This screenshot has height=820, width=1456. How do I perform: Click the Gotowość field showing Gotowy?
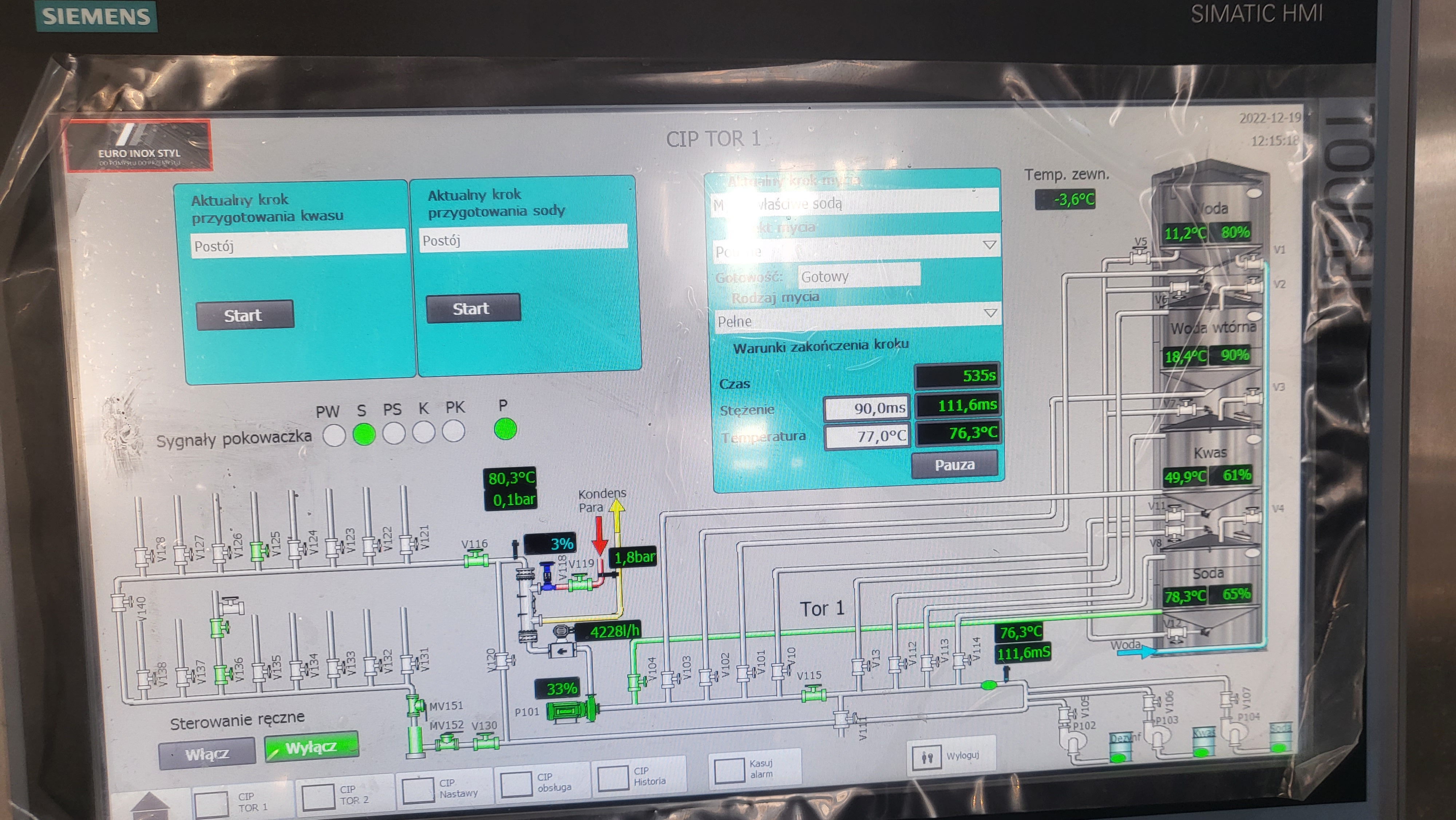pyautogui.click(x=859, y=276)
